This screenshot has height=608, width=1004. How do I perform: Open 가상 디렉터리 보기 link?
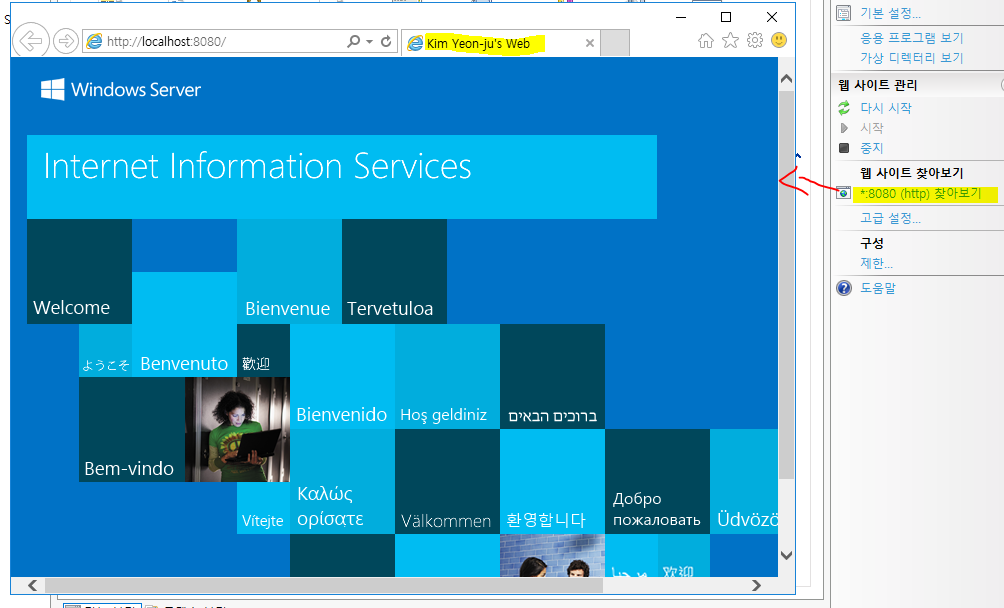pos(911,58)
